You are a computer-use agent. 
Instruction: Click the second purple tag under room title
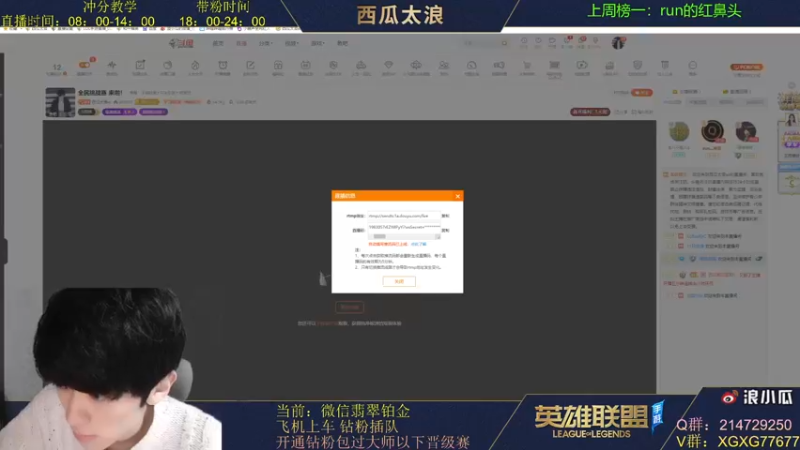click(x=154, y=112)
